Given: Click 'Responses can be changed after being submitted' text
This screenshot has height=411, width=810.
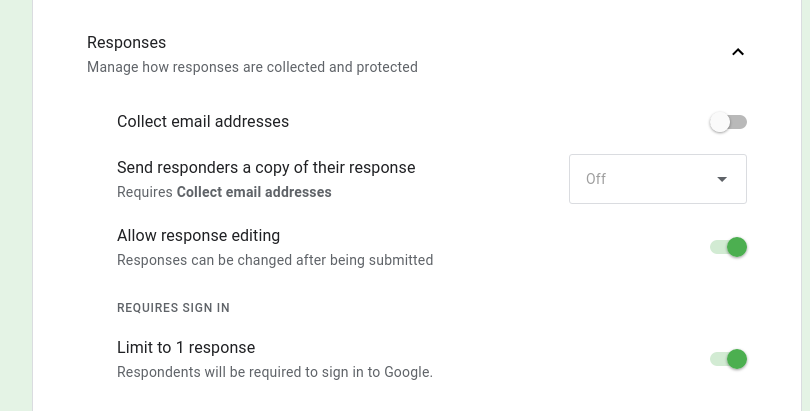Looking at the screenshot, I should coord(275,260).
